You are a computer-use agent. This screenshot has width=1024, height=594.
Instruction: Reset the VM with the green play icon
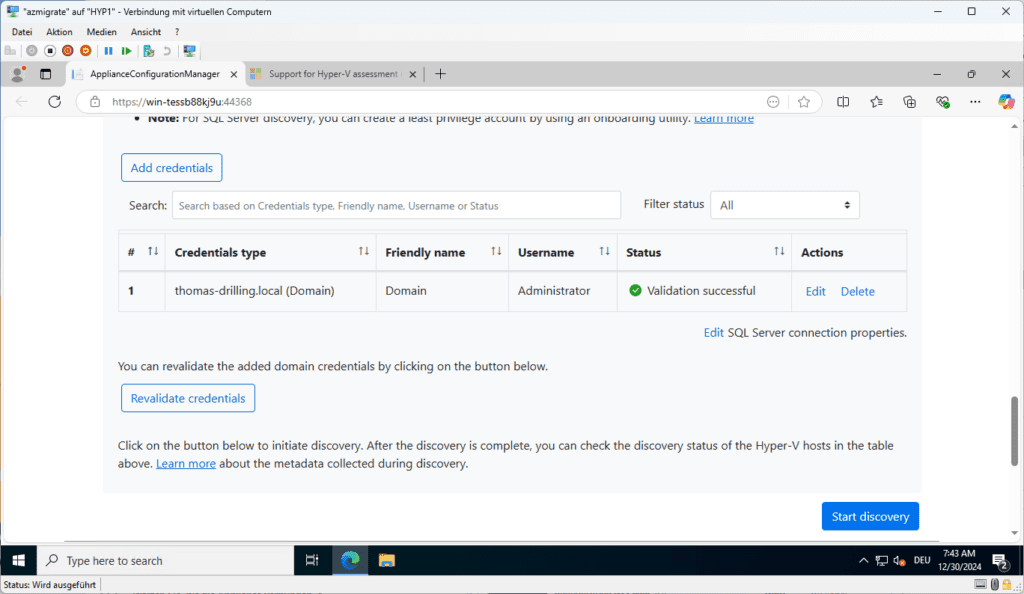click(127, 51)
